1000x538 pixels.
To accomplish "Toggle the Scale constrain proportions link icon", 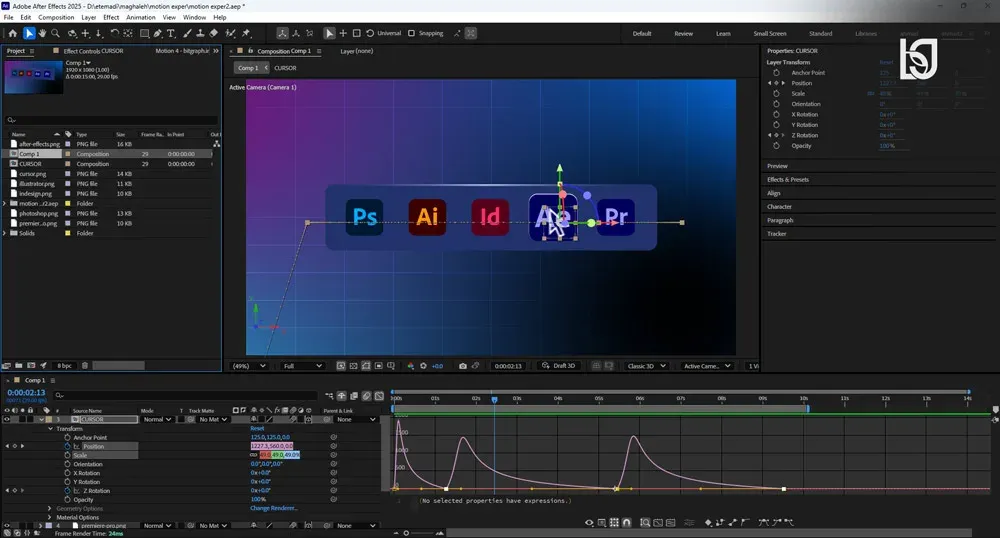I will coord(254,455).
